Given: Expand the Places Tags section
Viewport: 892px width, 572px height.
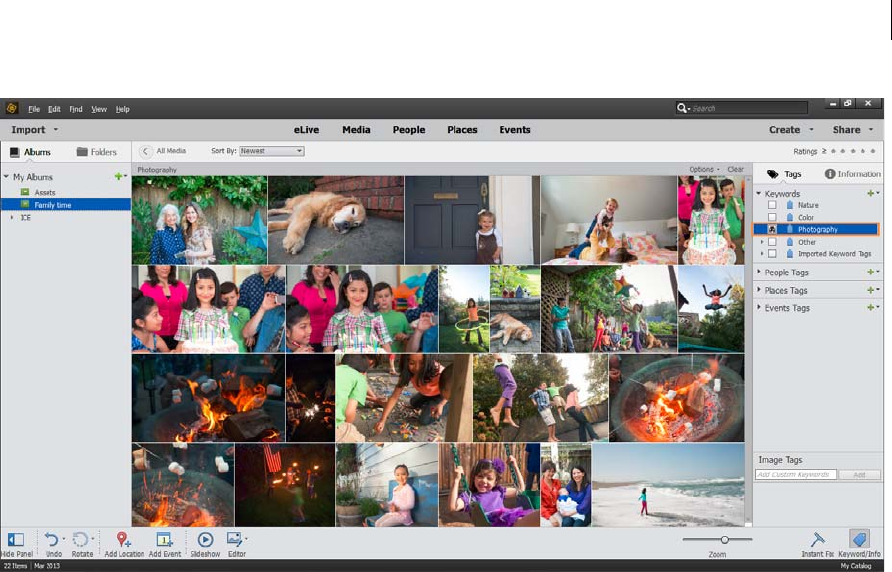Looking at the screenshot, I should pos(759,290).
